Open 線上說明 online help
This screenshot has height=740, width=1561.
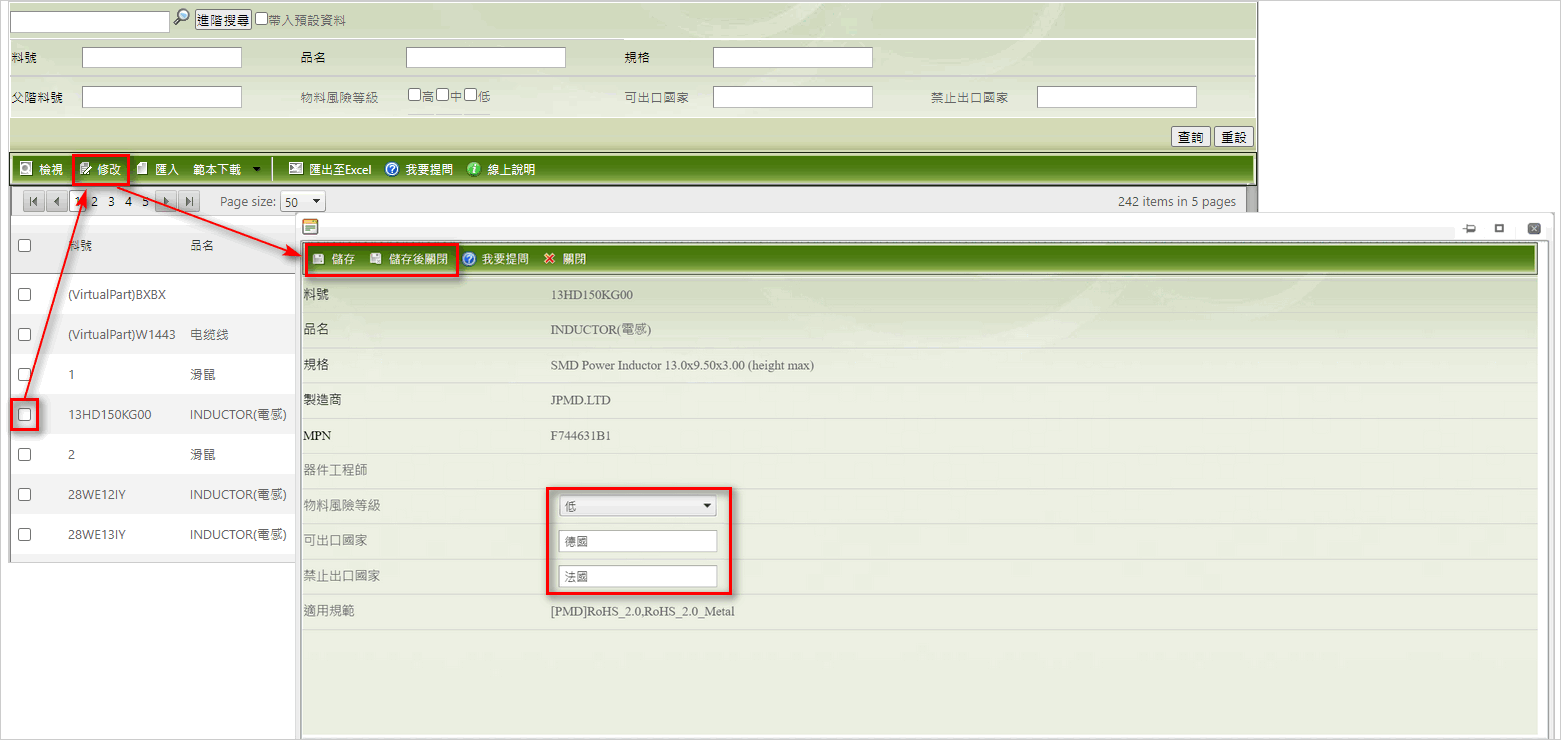[501, 170]
